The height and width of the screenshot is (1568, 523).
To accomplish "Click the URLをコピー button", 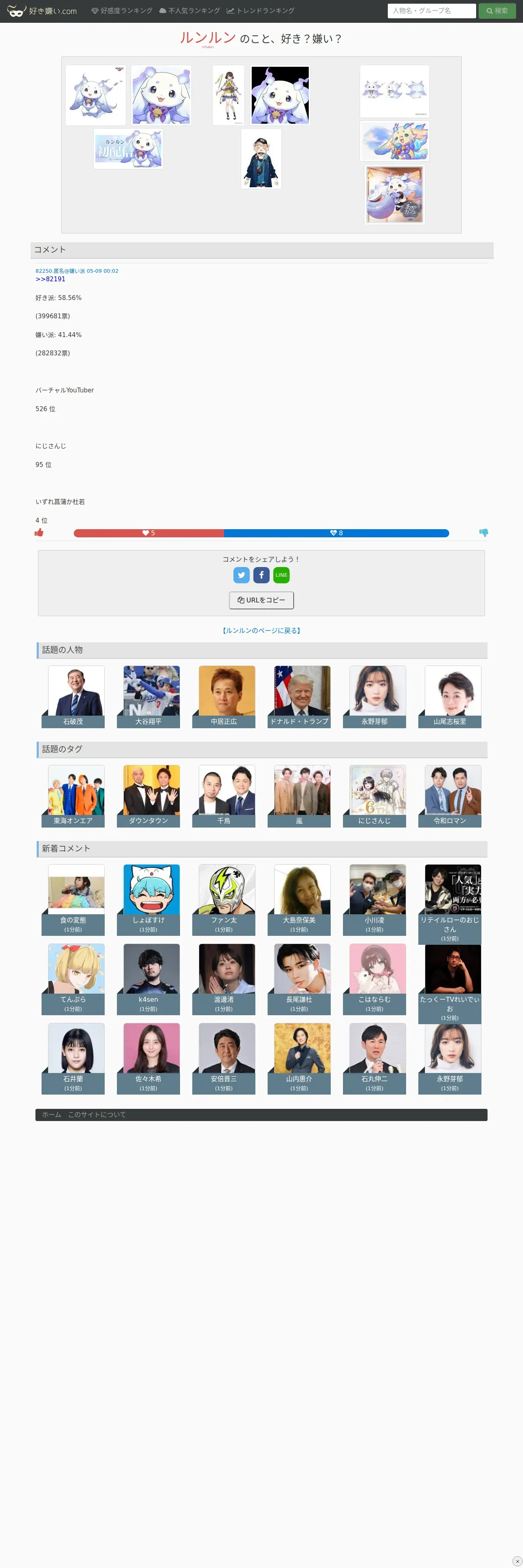I will (x=261, y=600).
